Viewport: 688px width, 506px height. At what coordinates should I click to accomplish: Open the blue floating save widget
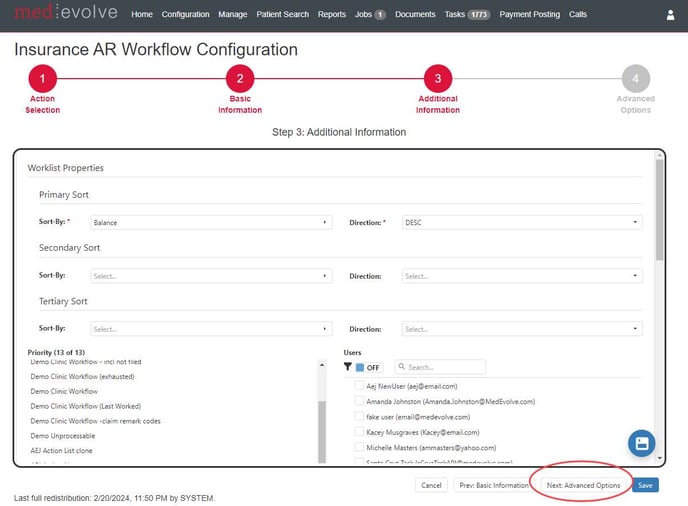tap(641, 443)
